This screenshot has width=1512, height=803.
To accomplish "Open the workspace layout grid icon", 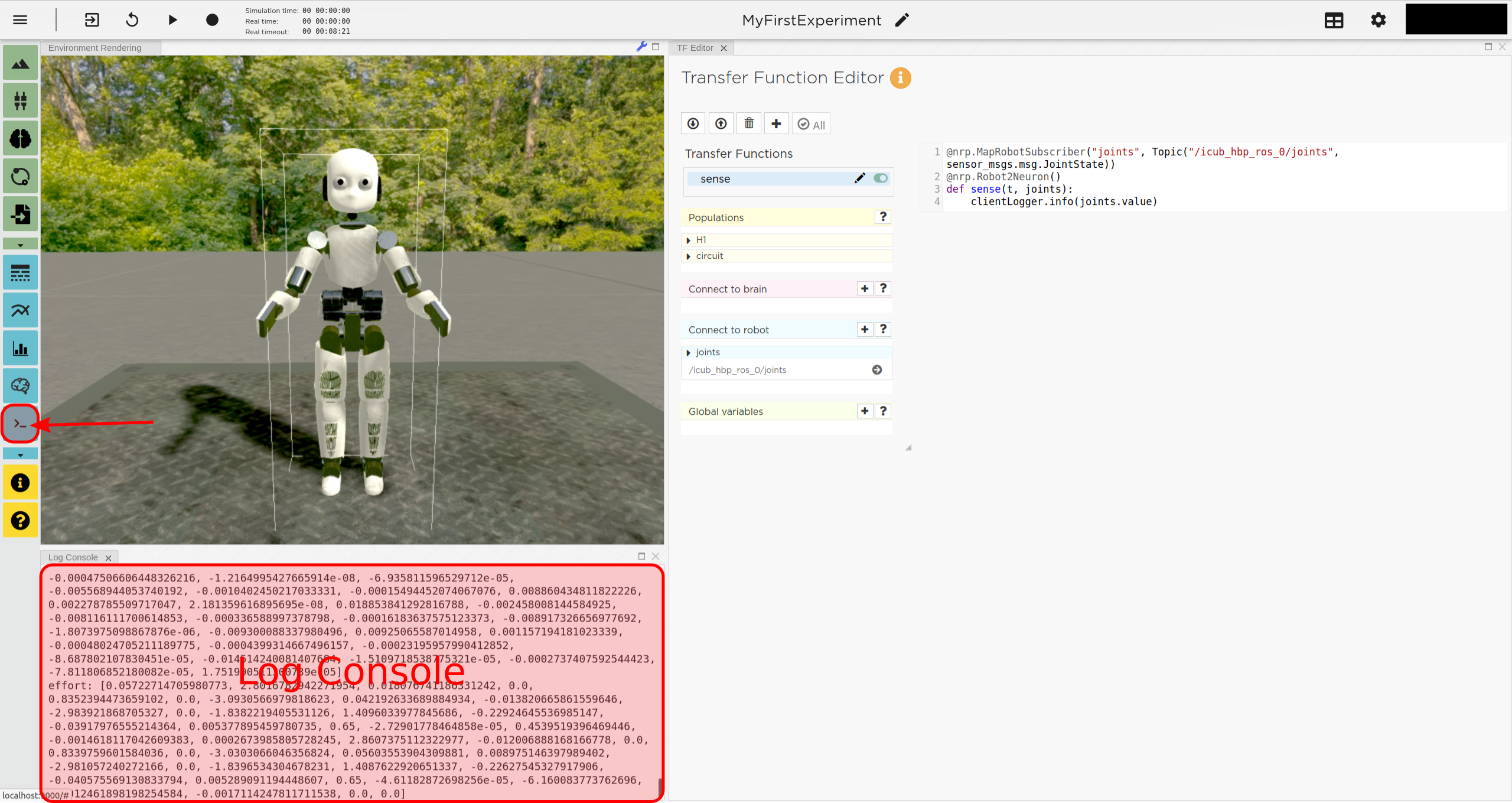I will 1334,20.
